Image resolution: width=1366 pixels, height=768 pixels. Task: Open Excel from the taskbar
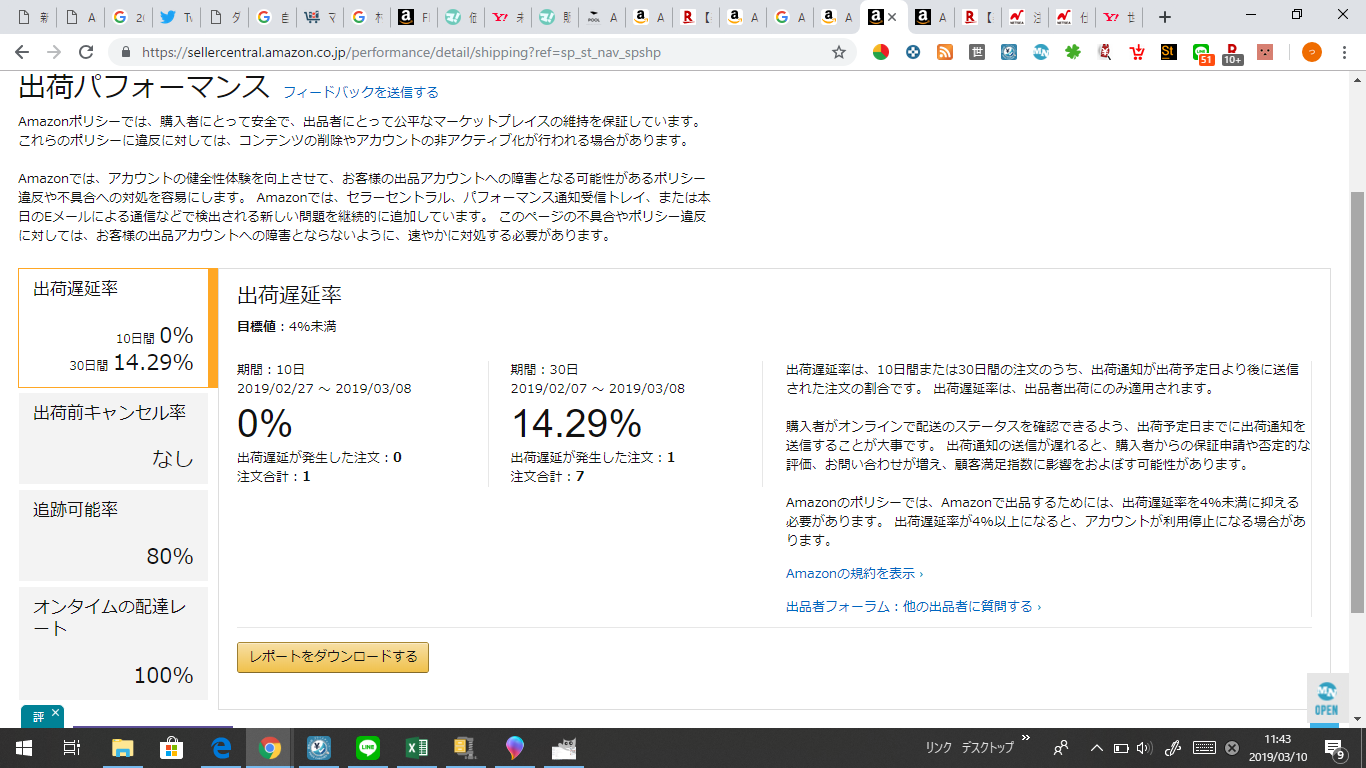coord(416,748)
